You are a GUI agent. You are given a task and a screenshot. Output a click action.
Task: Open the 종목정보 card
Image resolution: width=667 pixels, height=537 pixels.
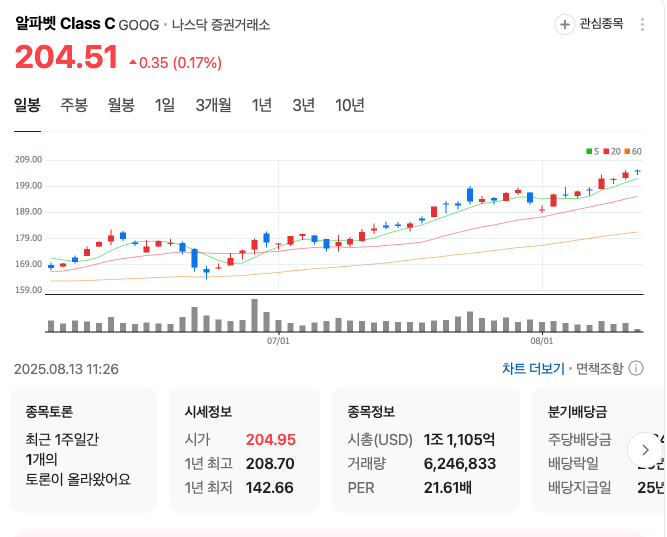pos(426,450)
